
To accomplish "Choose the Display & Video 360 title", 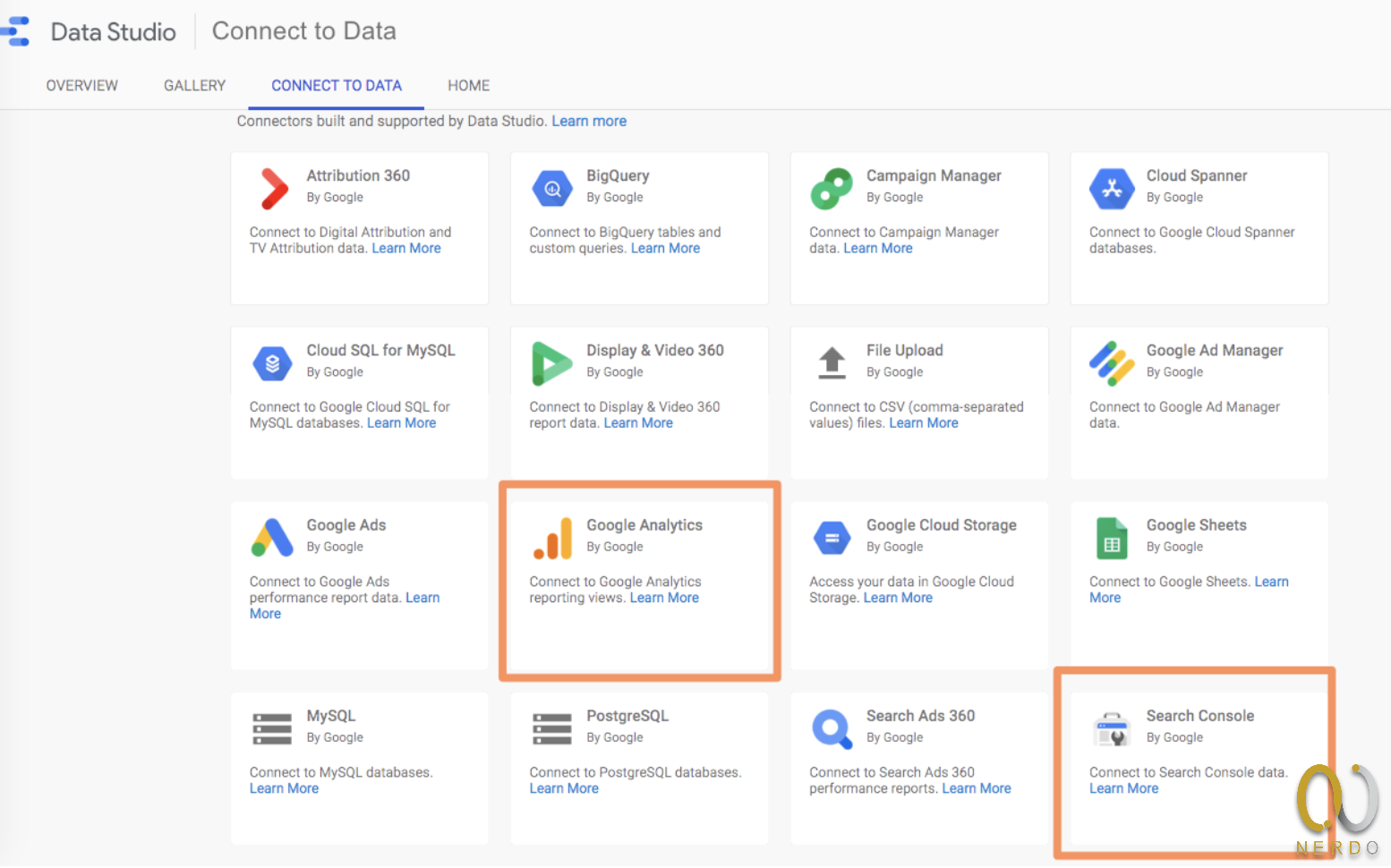I will [655, 350].
